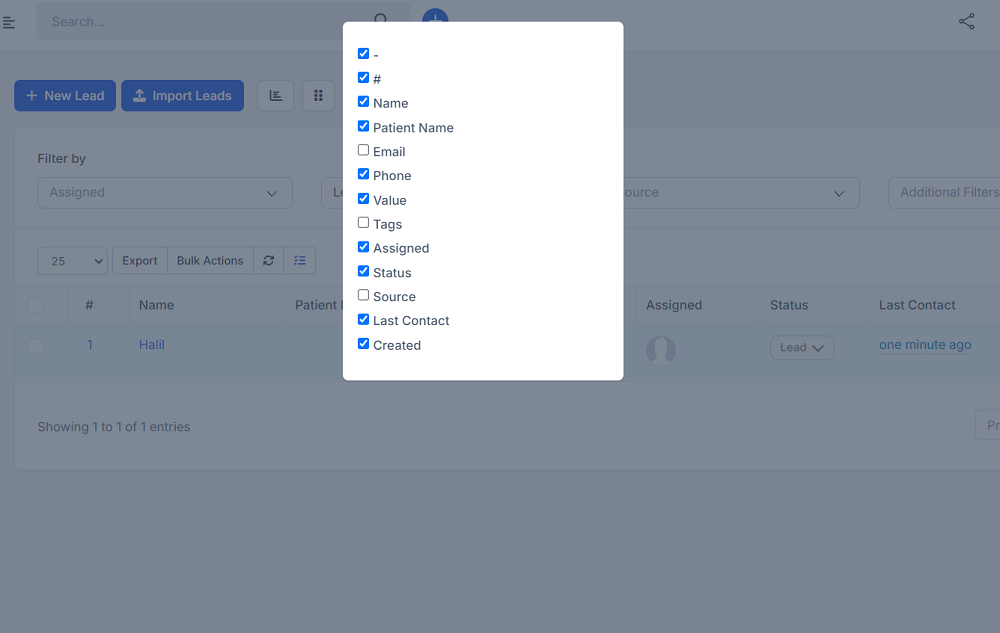Image resolution: width=1000 pixels, height=633 pixels.
Task: Refresh the leads table
Action: tap(268, 260)
